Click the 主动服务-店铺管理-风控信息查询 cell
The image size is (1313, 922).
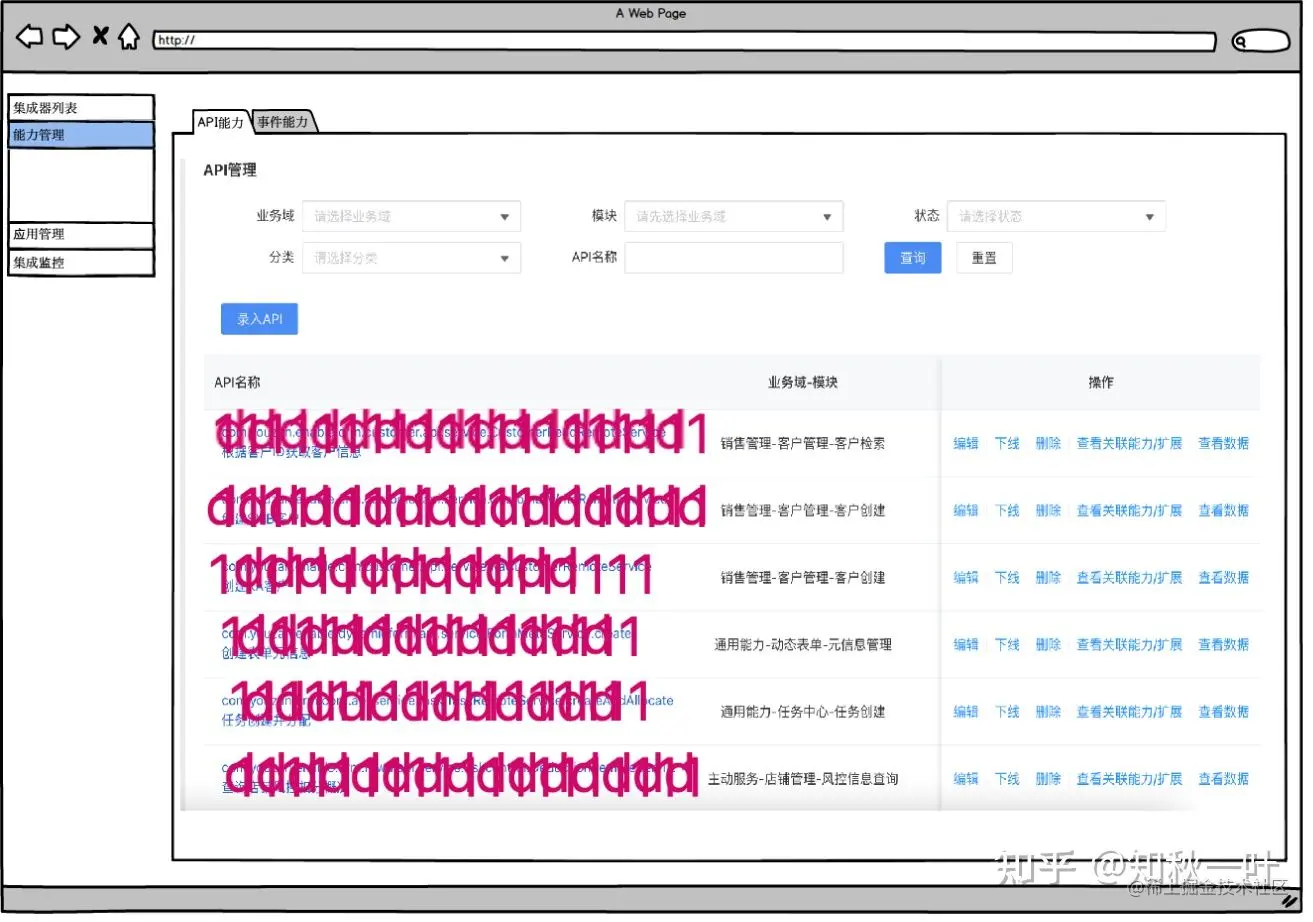tap(803, 779)
